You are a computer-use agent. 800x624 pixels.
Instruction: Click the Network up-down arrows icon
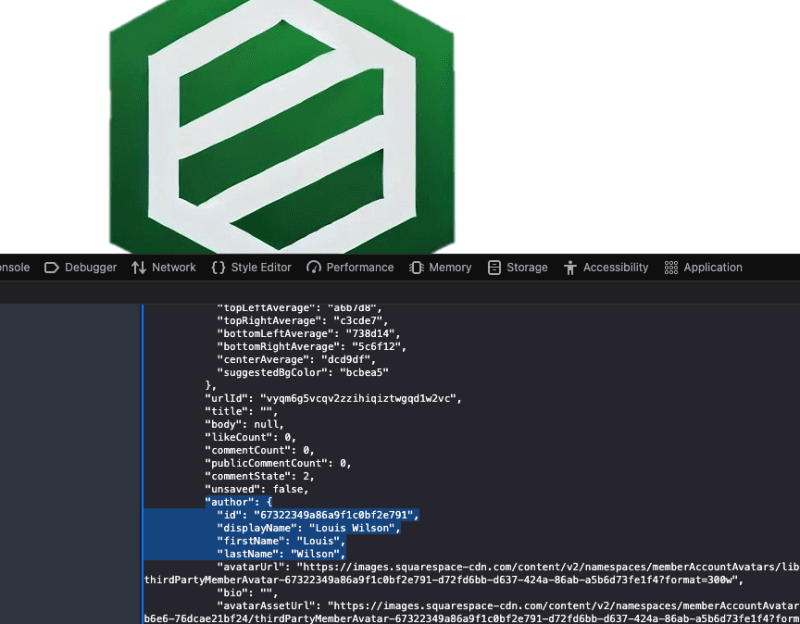(139, 267)
